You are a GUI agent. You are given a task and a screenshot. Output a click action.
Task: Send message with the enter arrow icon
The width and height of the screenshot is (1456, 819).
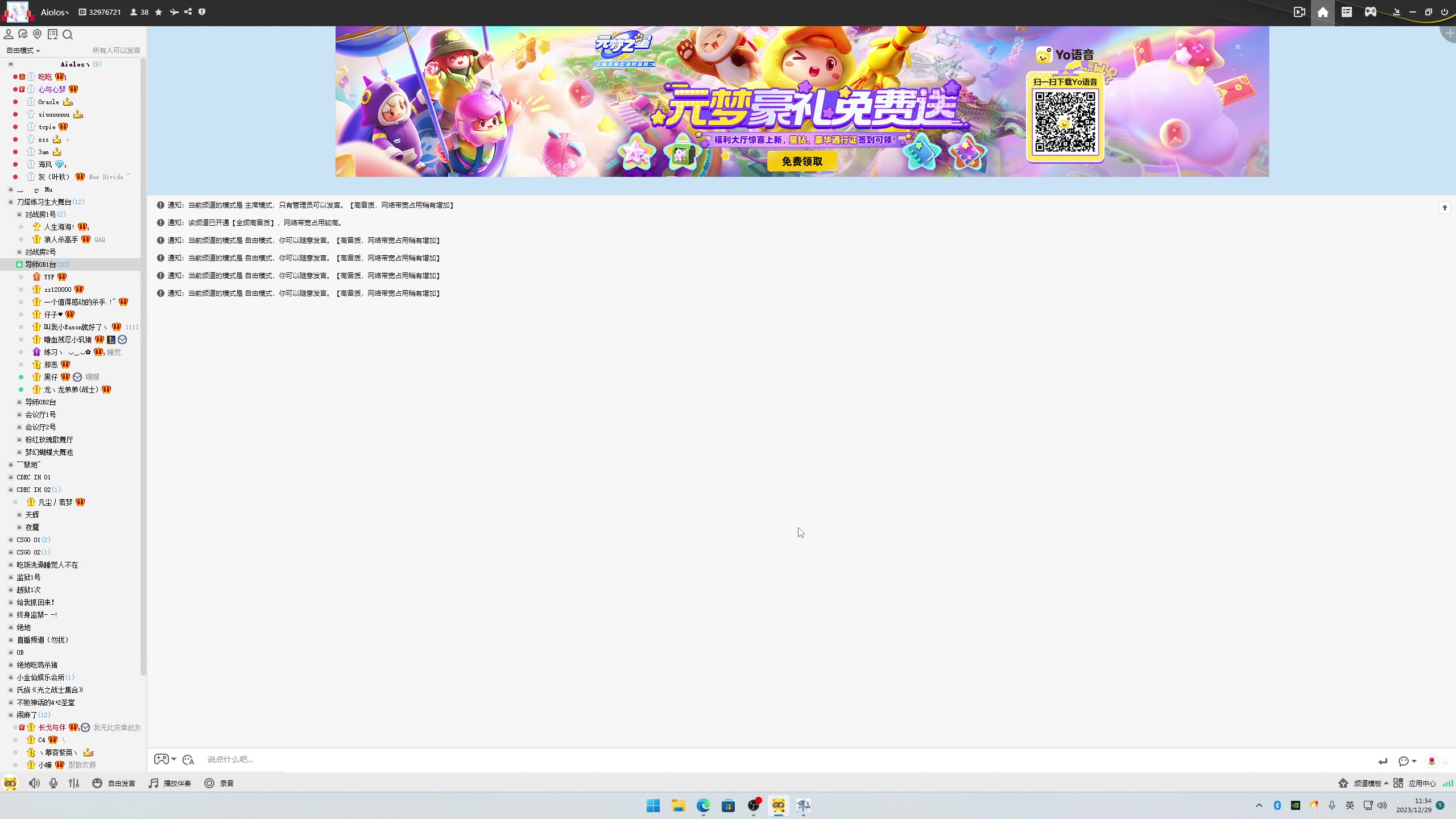point(1383,761)
